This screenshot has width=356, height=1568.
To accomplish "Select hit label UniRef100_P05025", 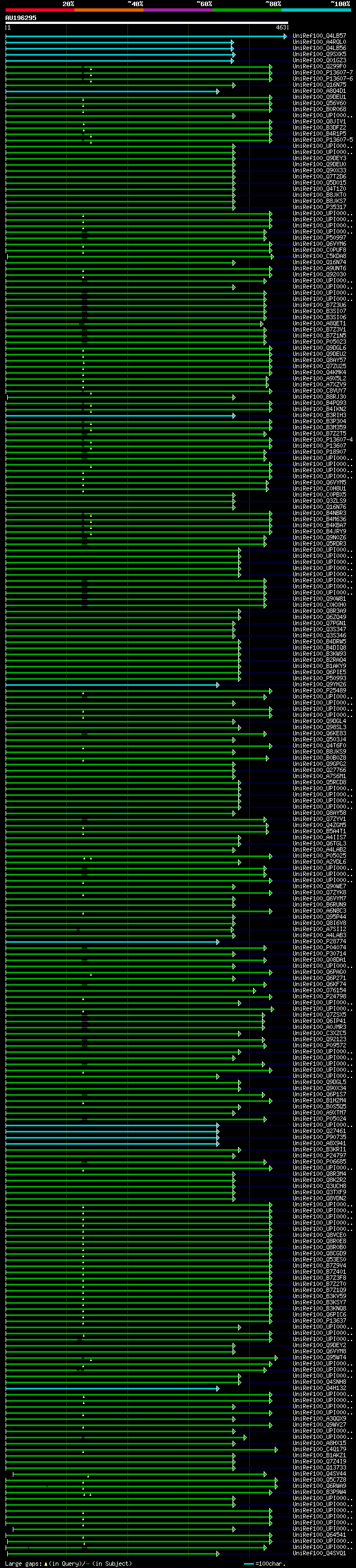I will coord(319,855).
